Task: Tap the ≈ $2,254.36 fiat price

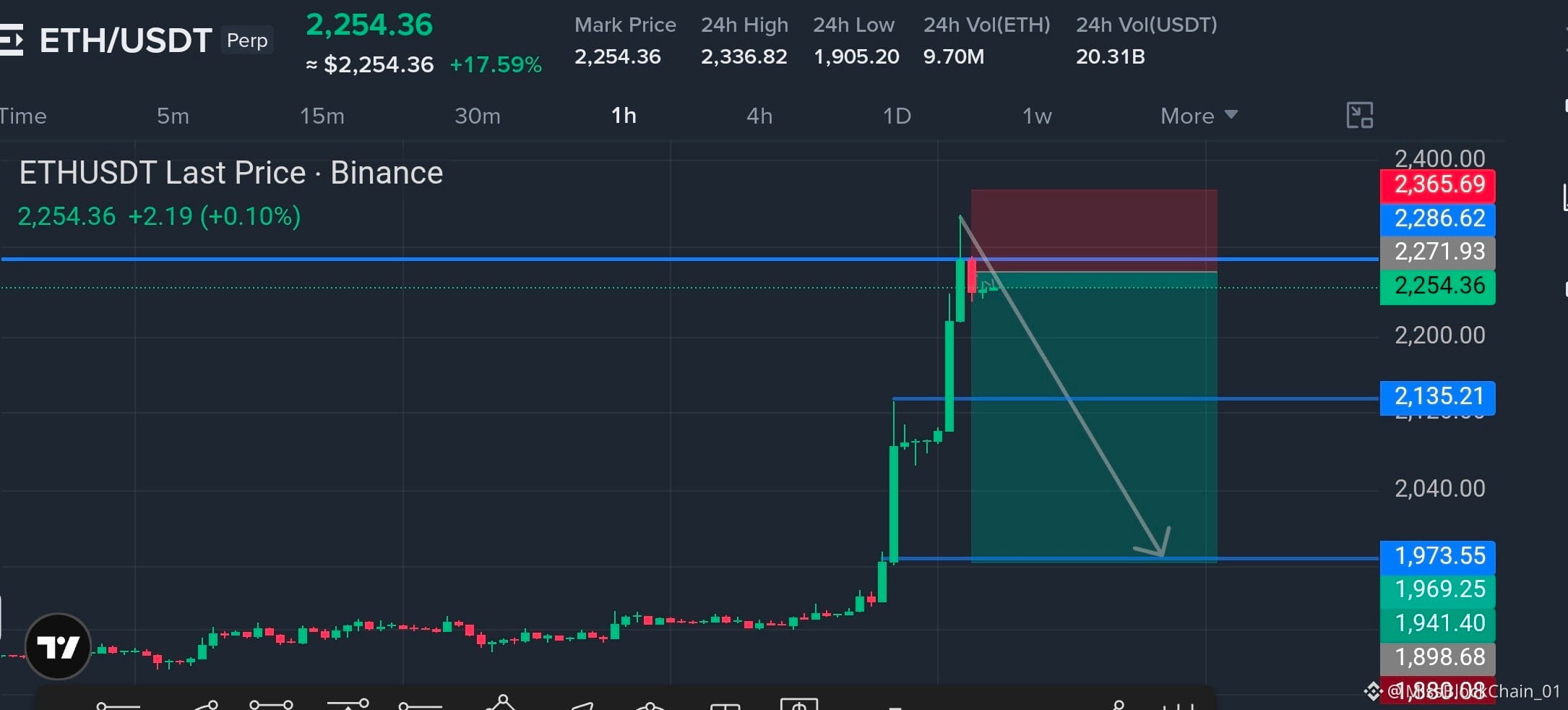Action: (x=369, y=64)
